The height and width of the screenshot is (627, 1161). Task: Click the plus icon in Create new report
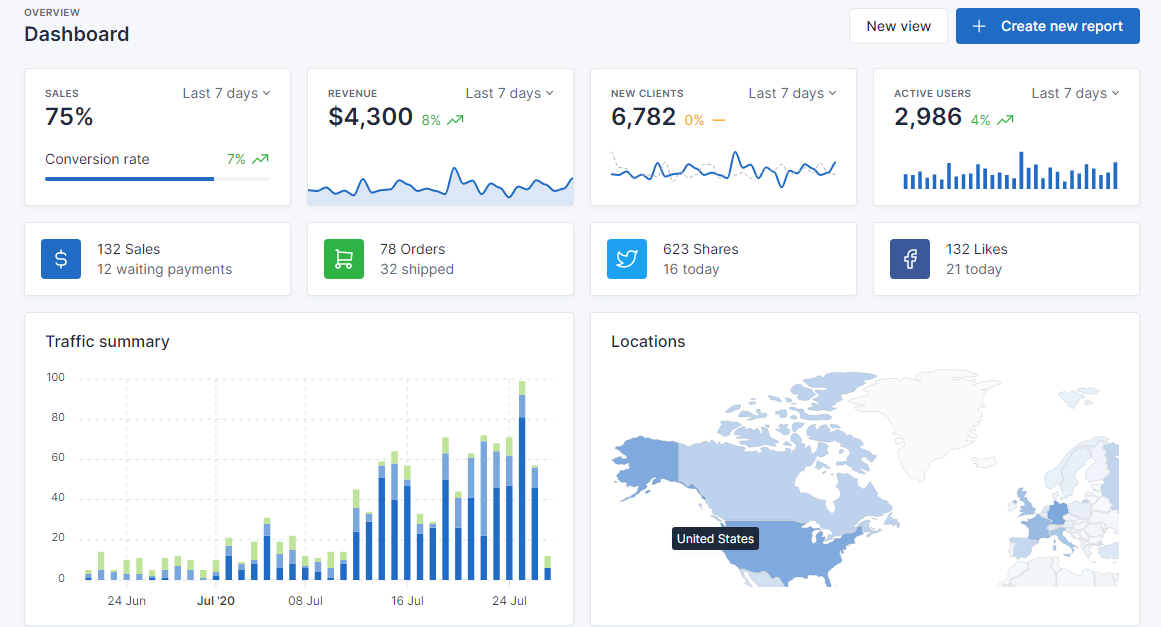pos(979,27)
